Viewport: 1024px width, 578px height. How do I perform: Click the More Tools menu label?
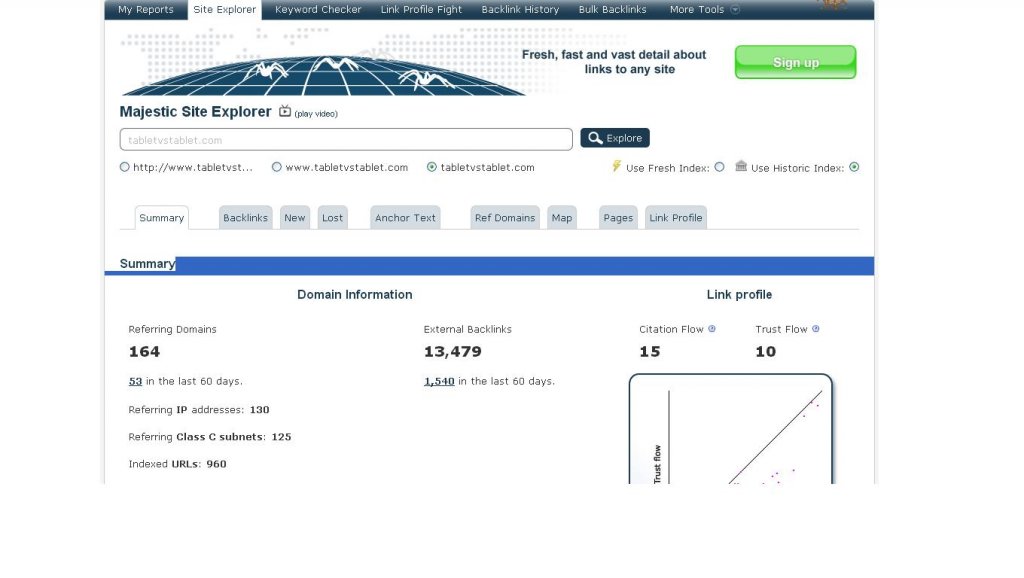pyautogui.click(x=697, y=10)
